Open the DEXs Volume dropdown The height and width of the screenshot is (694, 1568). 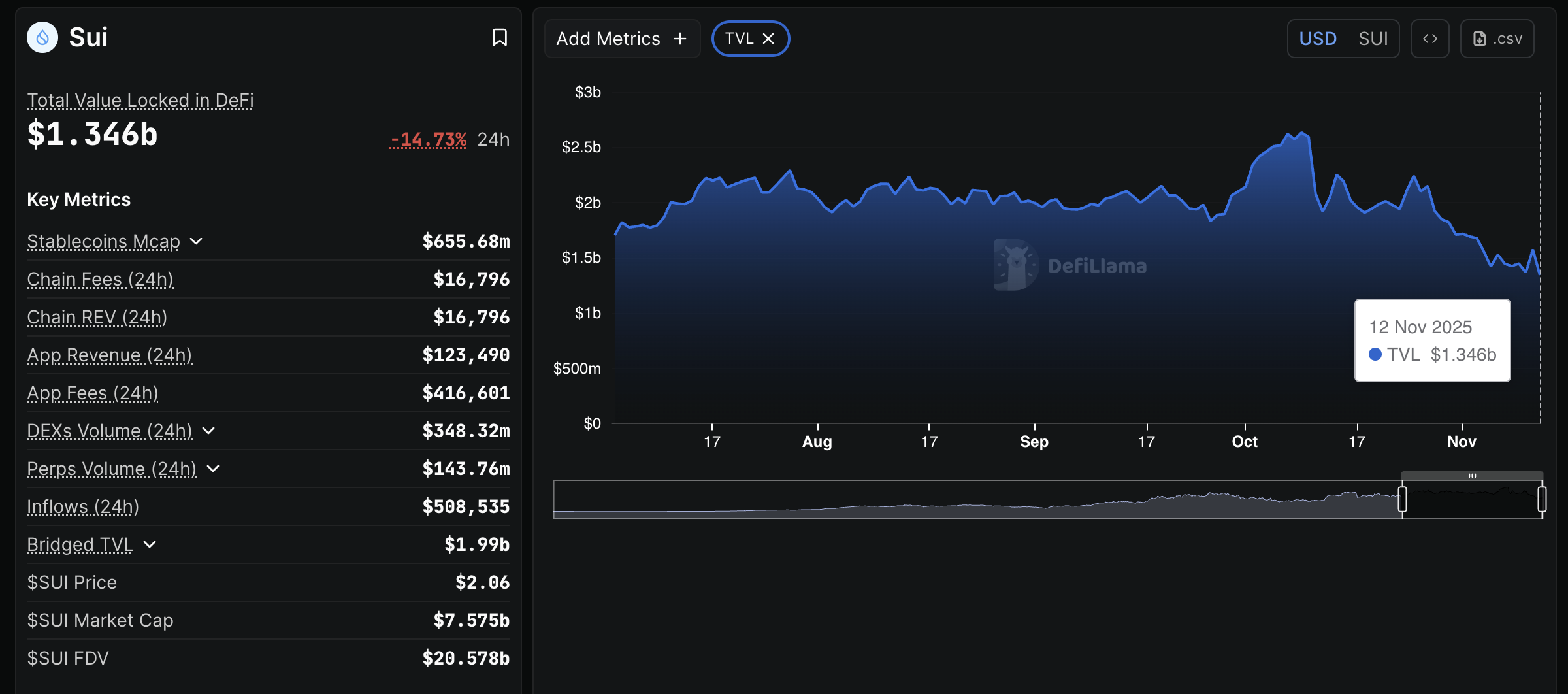(208, 431)
